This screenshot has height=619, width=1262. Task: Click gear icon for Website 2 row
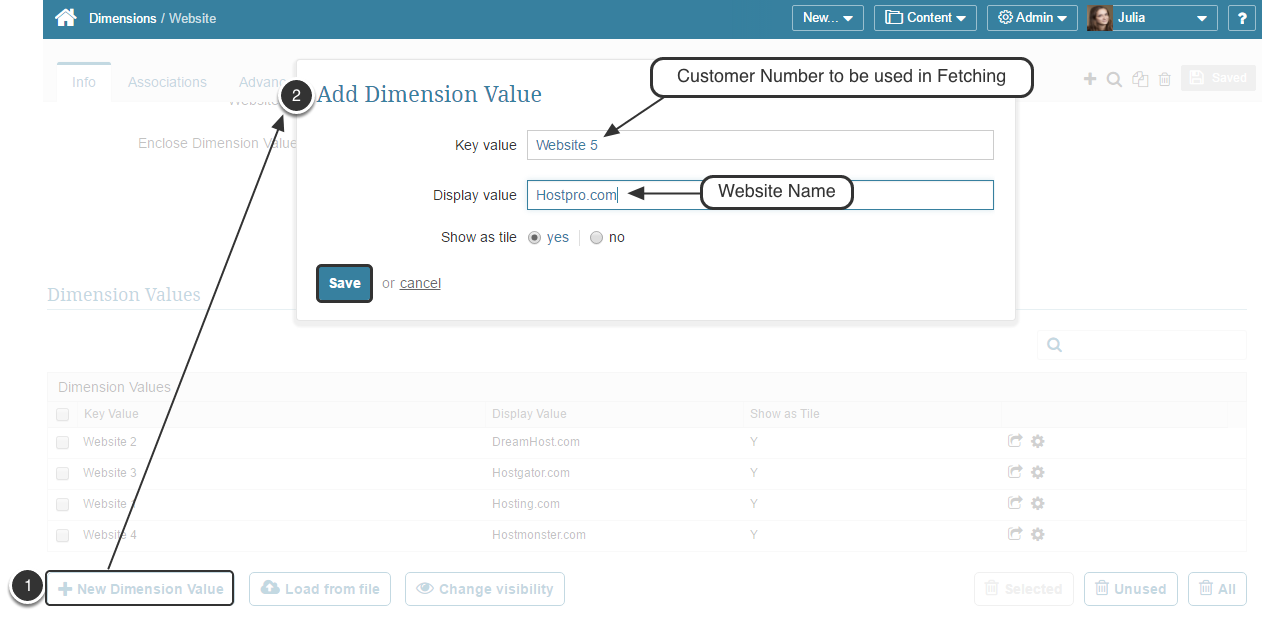[x=1038, y=442]
